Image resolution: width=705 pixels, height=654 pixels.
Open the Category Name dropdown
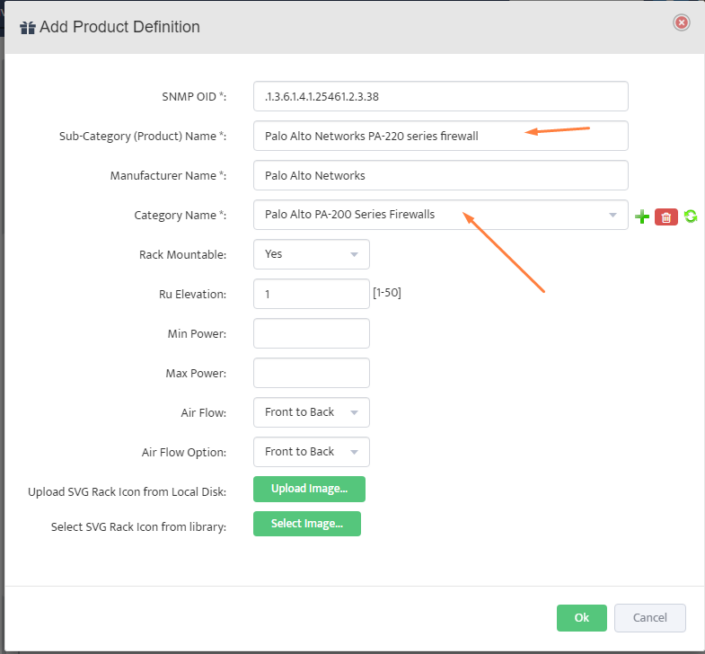[x=440, y=215]
